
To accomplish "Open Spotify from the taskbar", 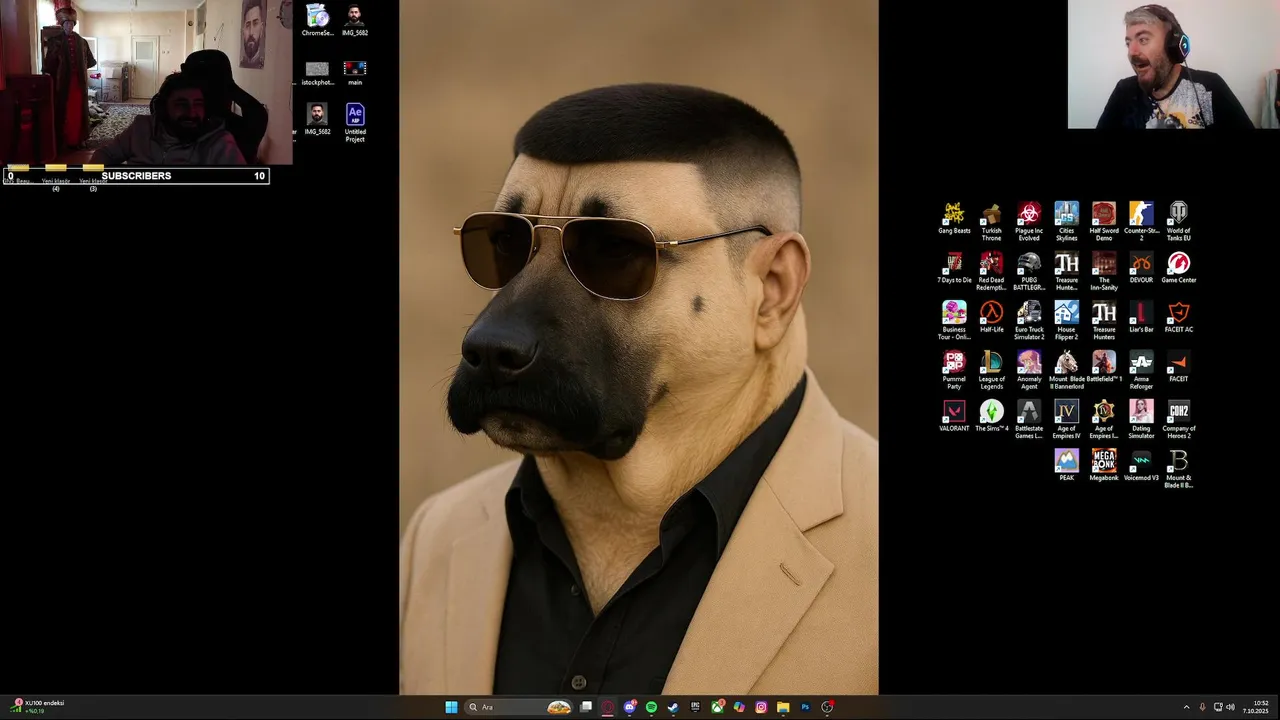I will 651,707.
